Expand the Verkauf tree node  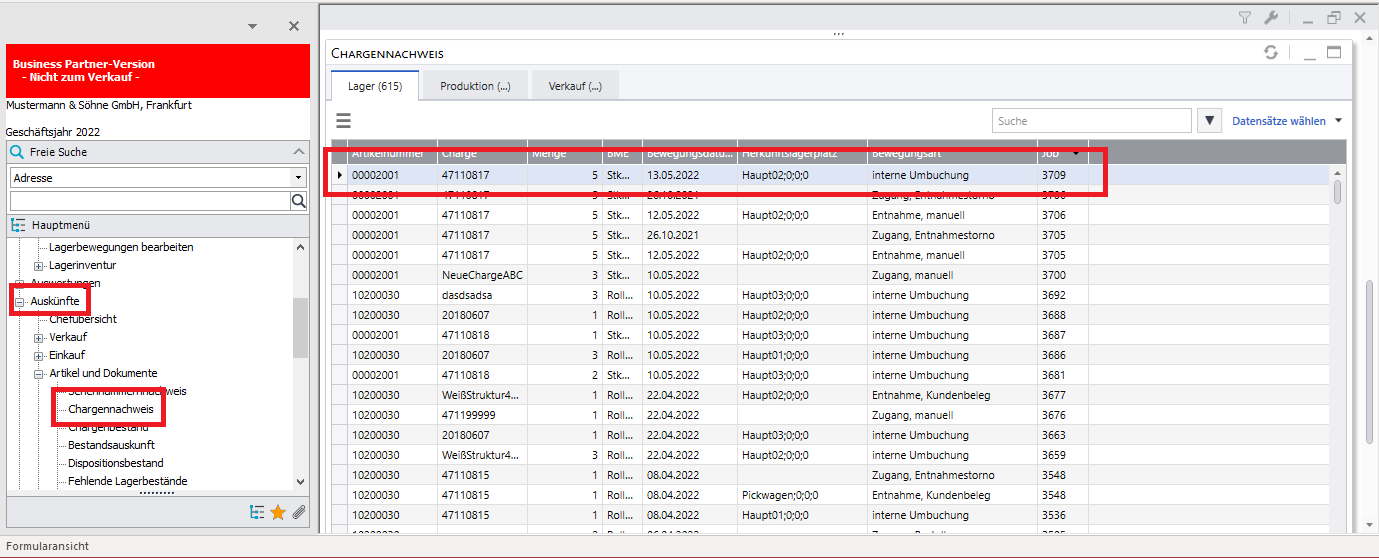tap(39, 337)
